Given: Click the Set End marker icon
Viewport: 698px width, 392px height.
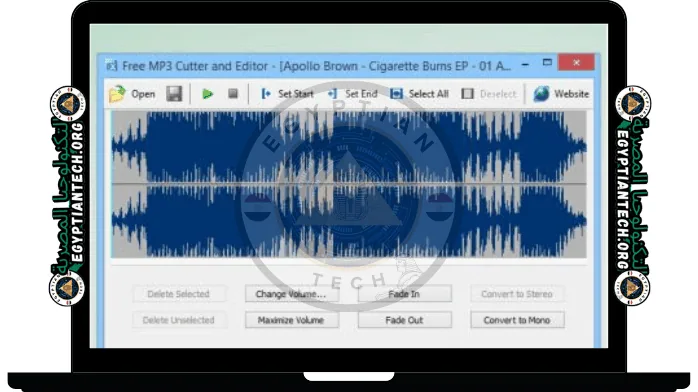Looking at the screenshot, I should [333, 94].
